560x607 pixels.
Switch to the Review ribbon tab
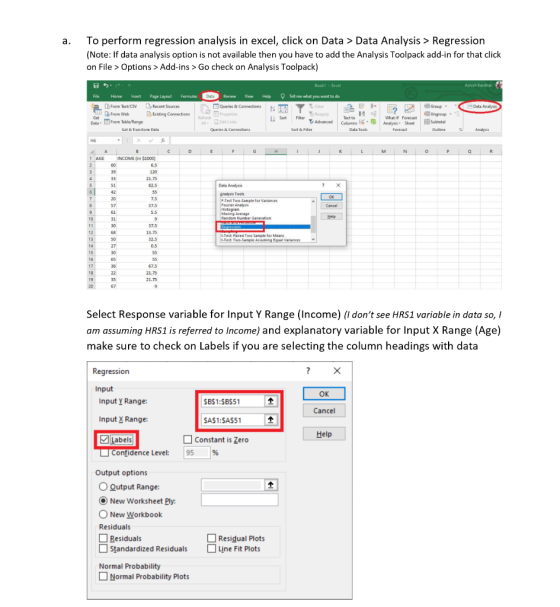click(229, 96)
